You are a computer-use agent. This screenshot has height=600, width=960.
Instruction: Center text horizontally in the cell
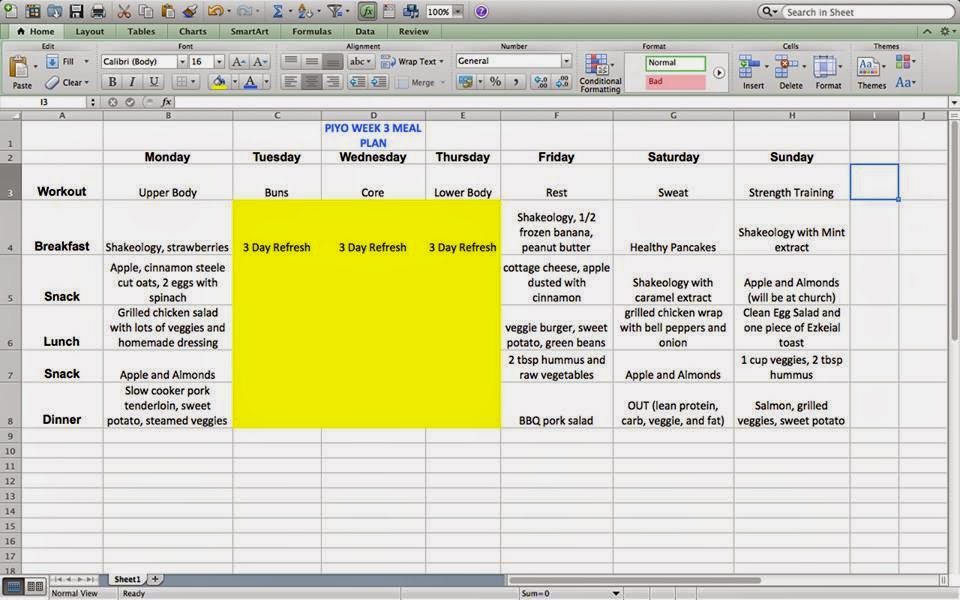coord(312,81)
